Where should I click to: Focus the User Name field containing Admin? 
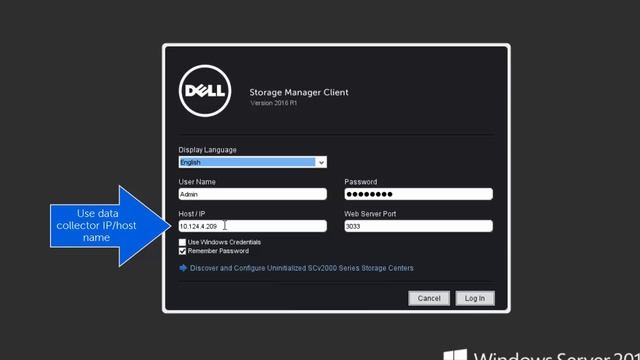pos(253,194)
